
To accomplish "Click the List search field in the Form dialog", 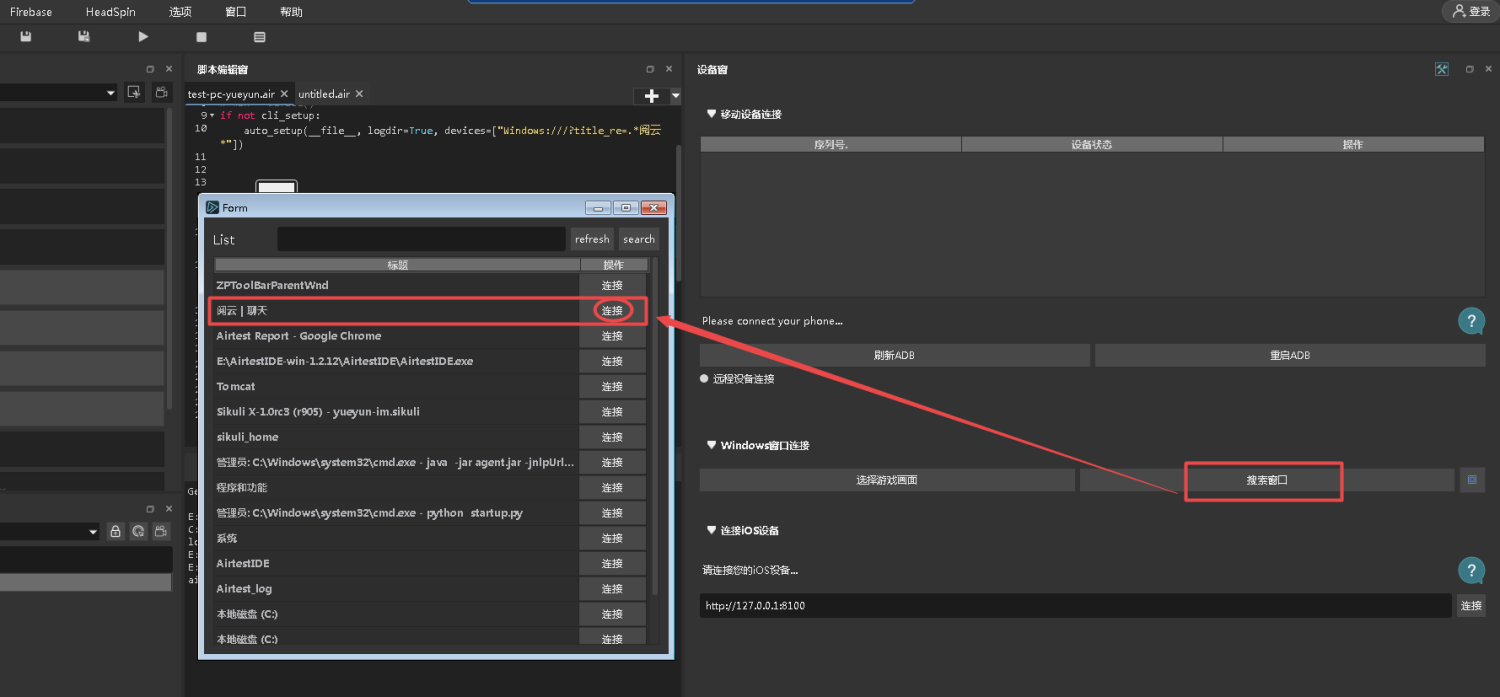I will click(x=421, y=239).
